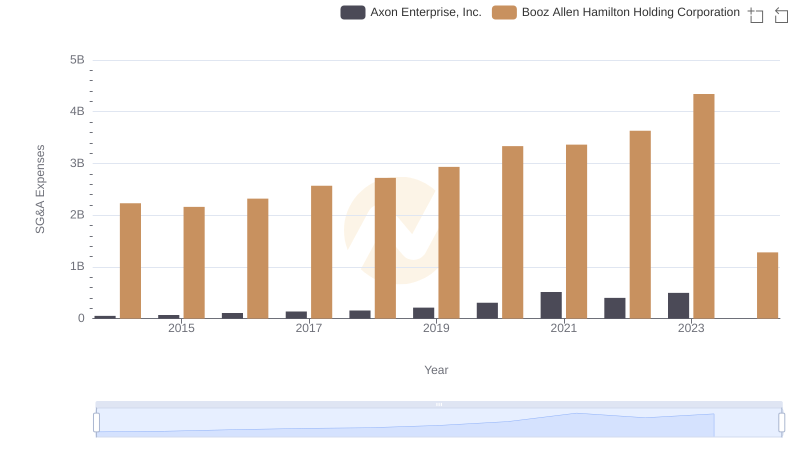
Task: Click the 2023 Booz Allen bar
Action: coord(704,206)
